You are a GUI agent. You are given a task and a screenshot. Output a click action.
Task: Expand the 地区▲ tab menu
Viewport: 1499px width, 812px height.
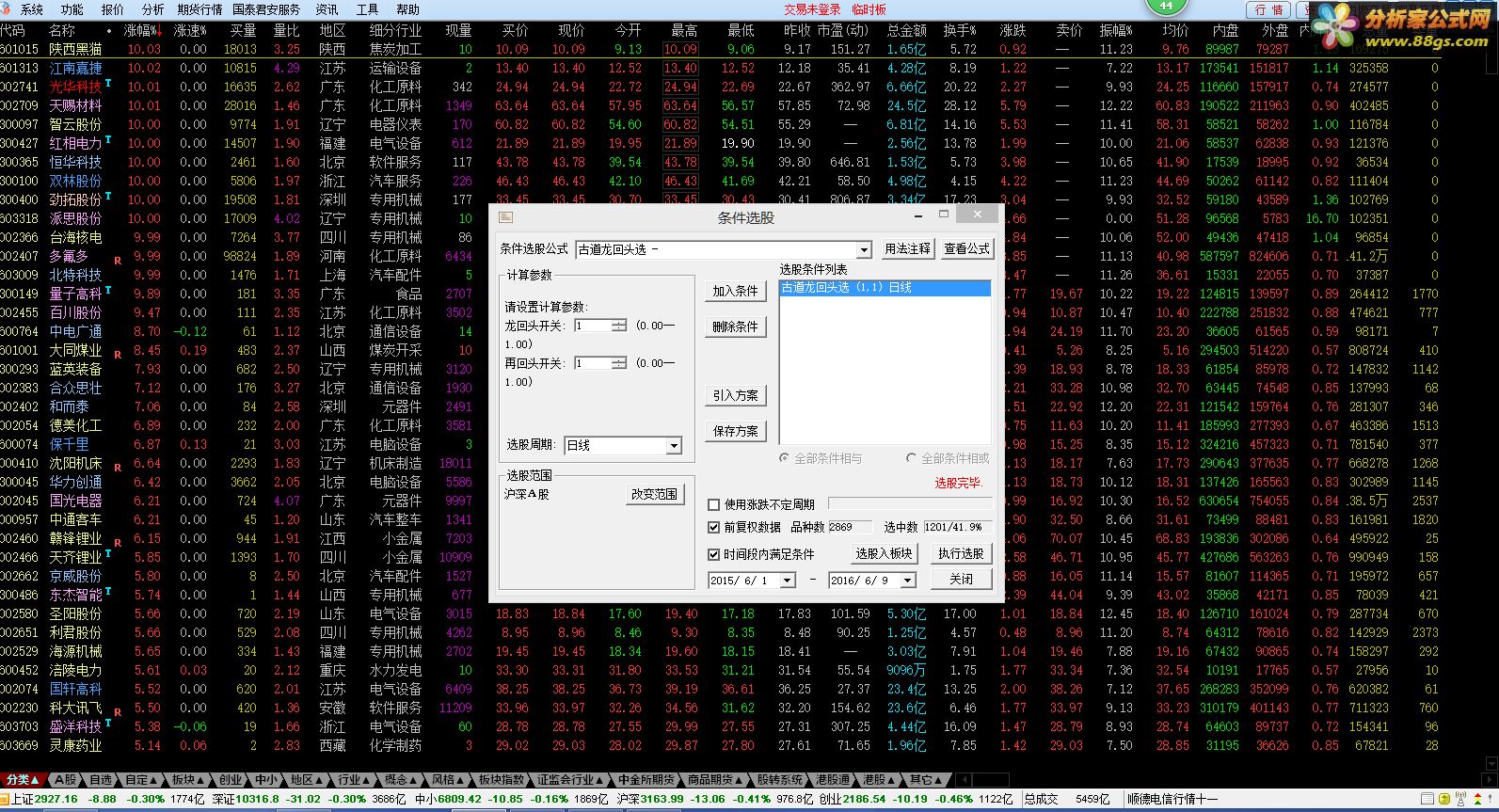tap(306, 780)
